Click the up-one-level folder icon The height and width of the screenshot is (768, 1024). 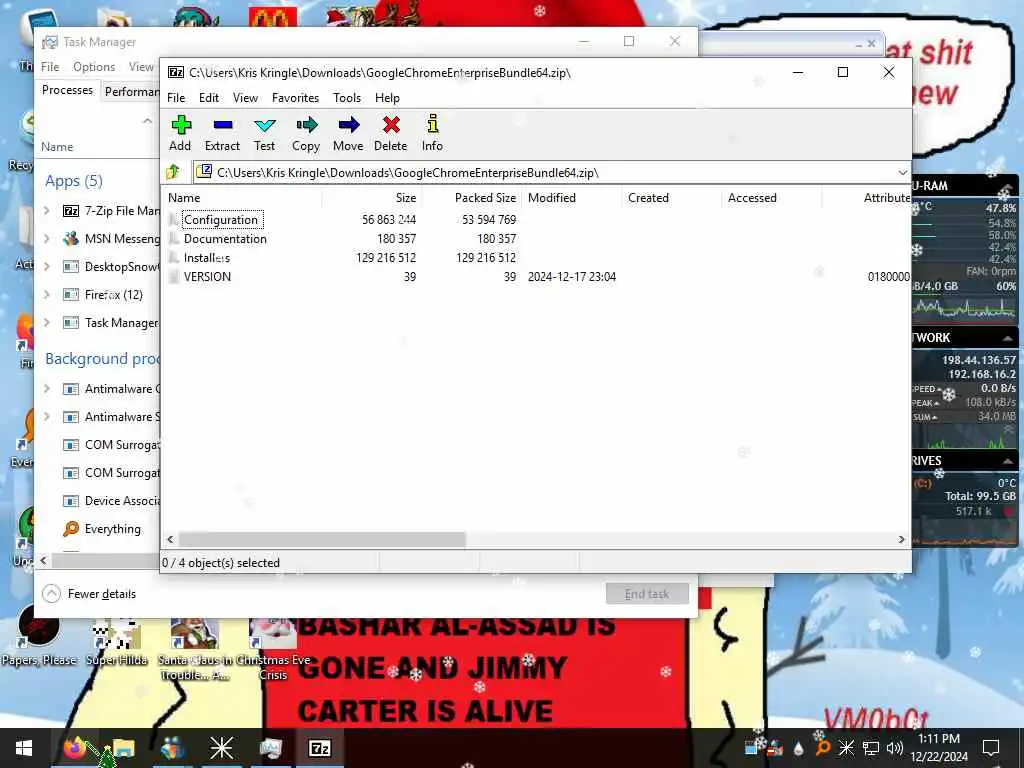point(173,172)
